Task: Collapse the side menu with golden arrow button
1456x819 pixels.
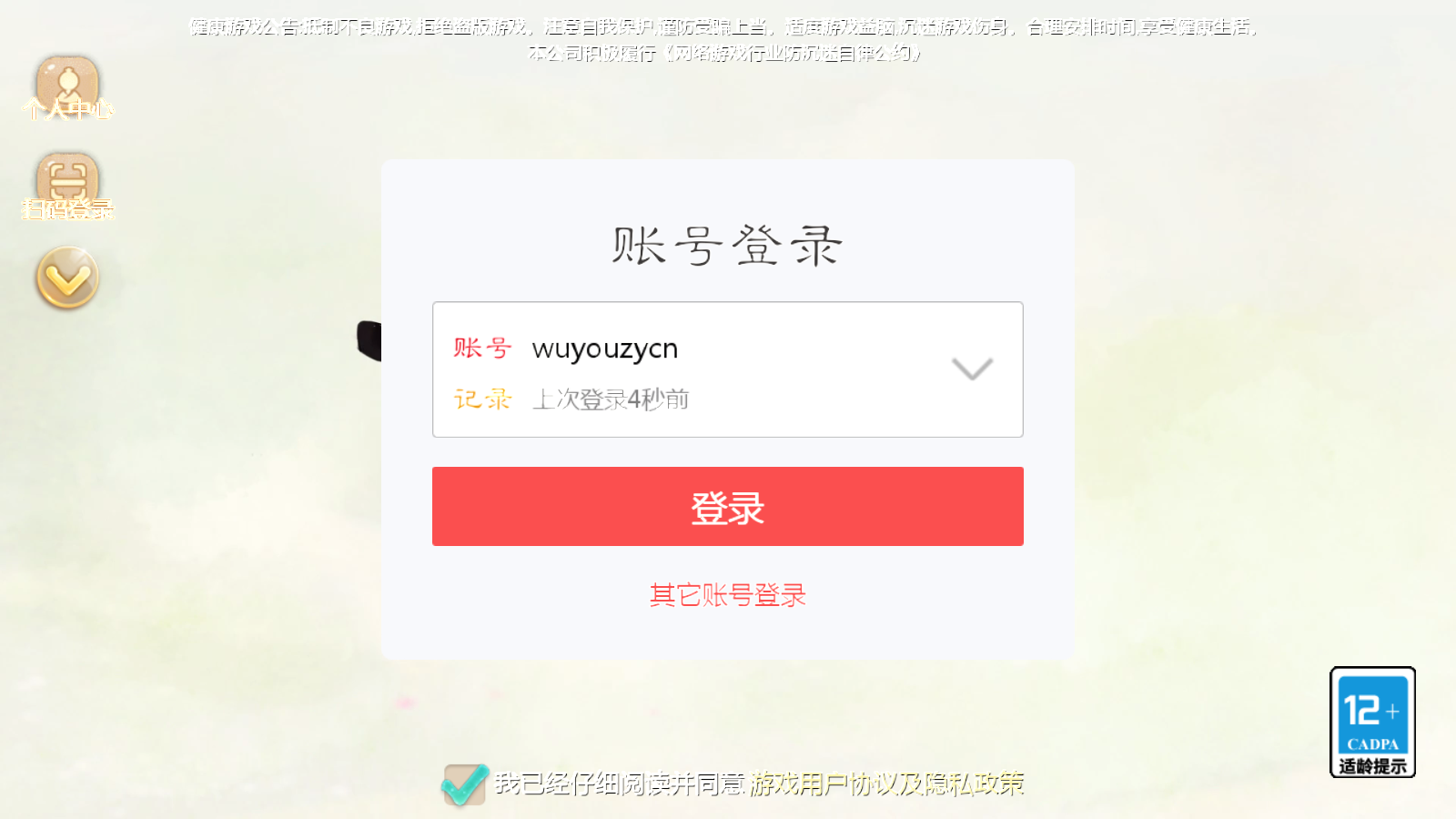Action: click(x=67, y=278)
